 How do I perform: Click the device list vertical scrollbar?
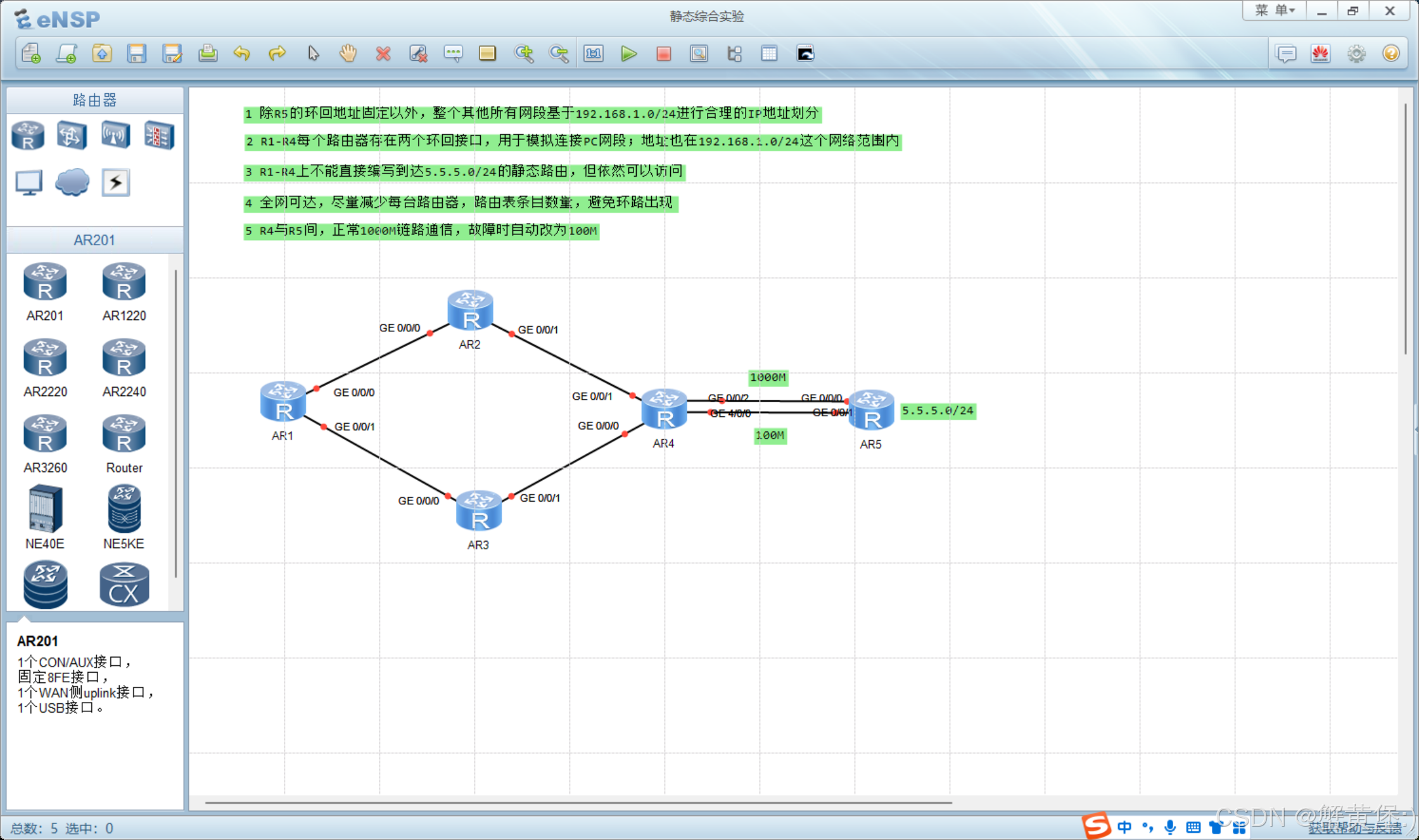point(175,423)
